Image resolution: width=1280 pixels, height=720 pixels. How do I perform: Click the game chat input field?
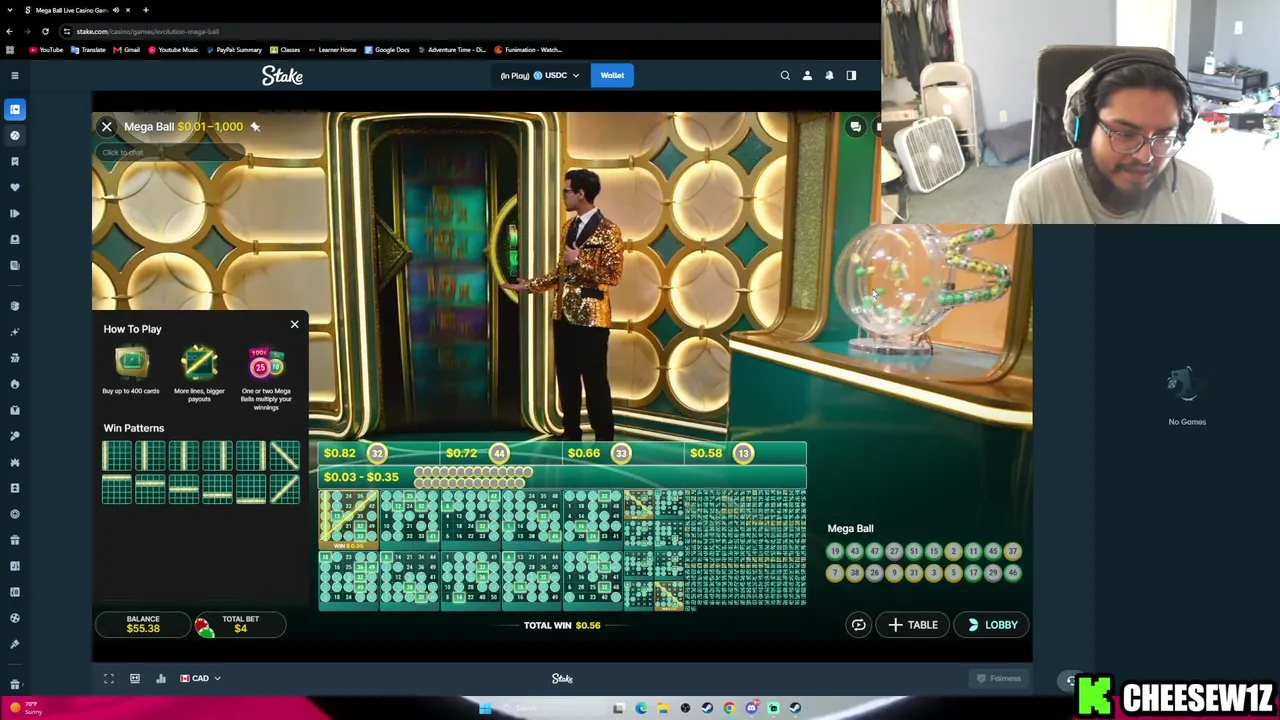coord(170,152)
